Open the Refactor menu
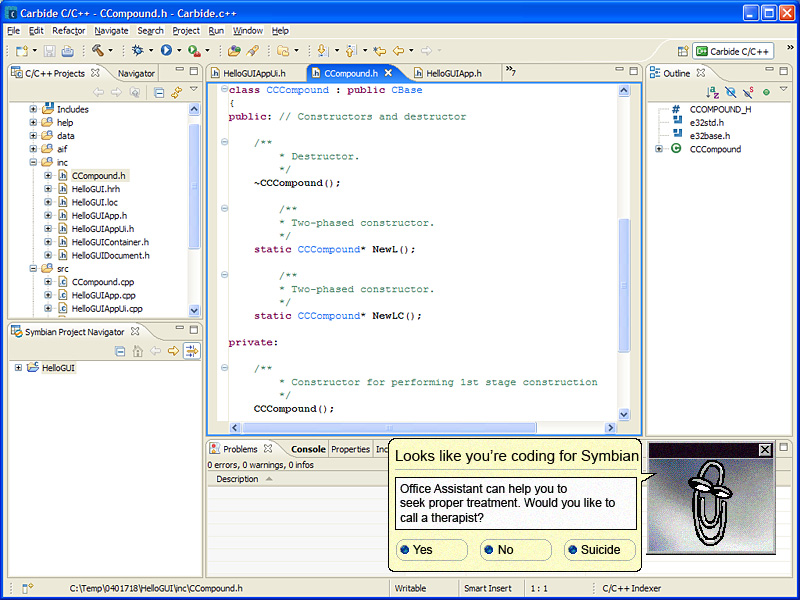Image resolution: width=800 pixels, height=600 pixels. click(68, 31)
